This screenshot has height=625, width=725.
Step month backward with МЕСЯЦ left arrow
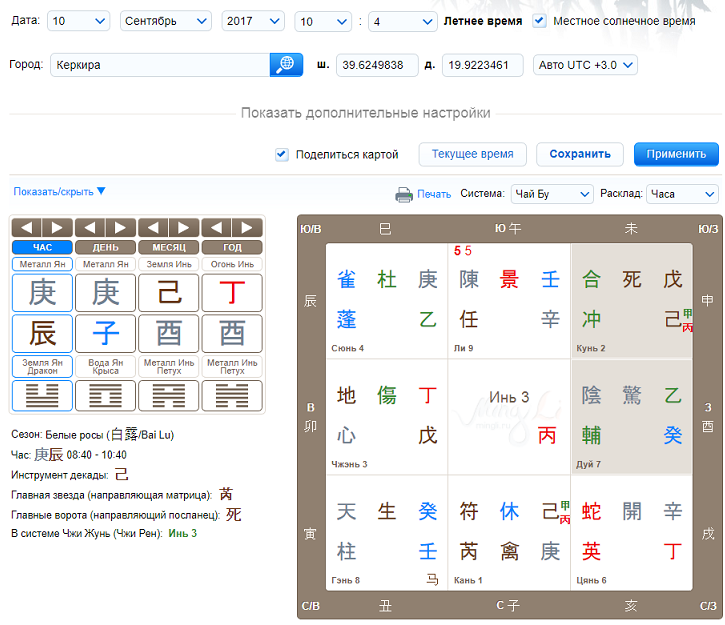[x=154, y=227]
